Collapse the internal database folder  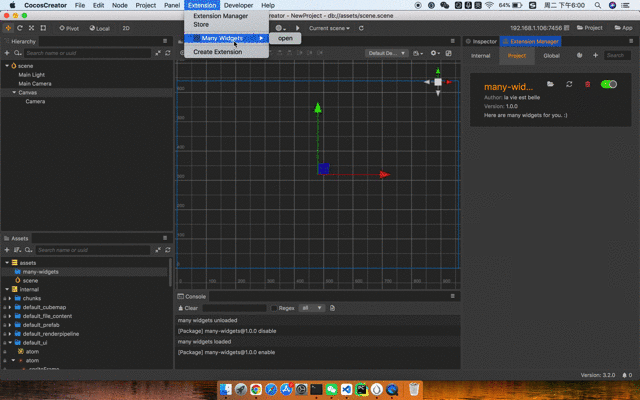(7, 289)
